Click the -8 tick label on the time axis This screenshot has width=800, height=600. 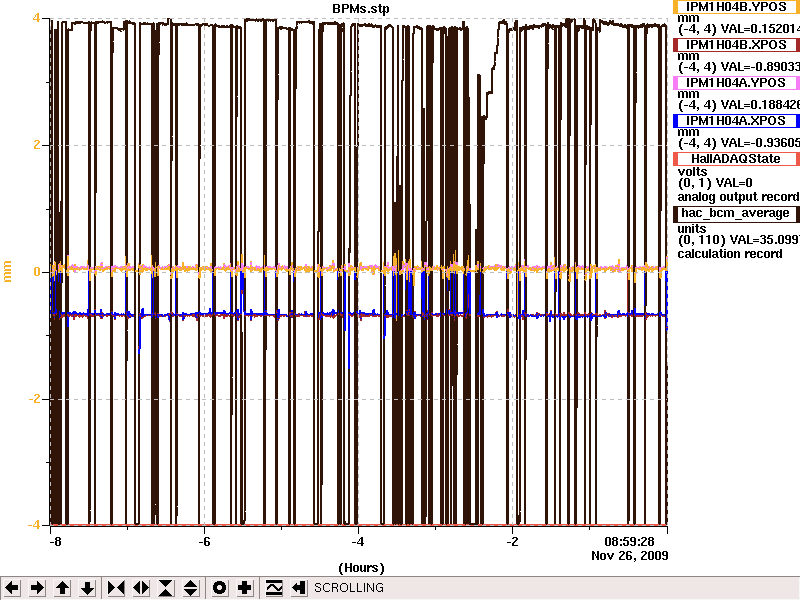(55, 542)
